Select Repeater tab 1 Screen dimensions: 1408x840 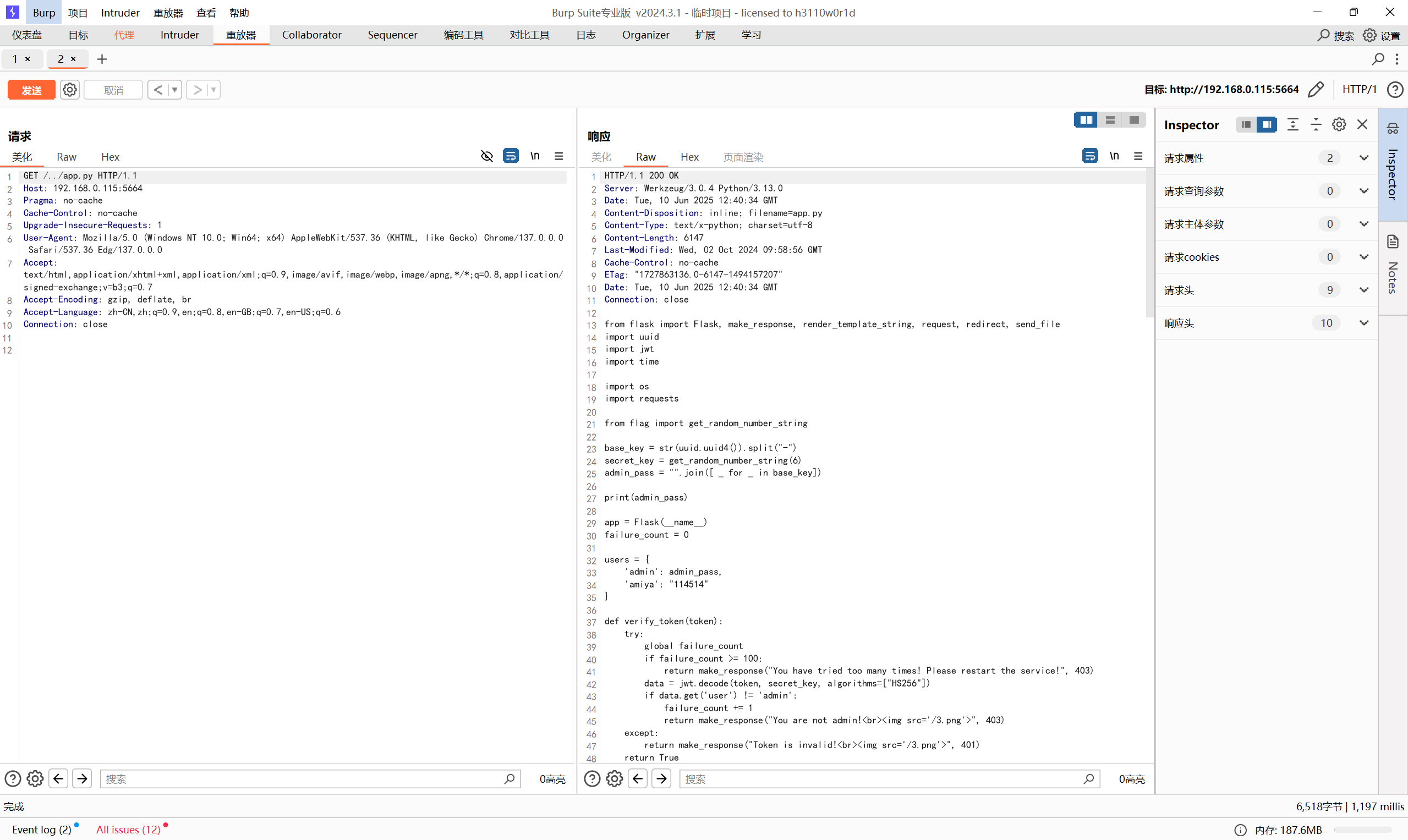(15, 59)
